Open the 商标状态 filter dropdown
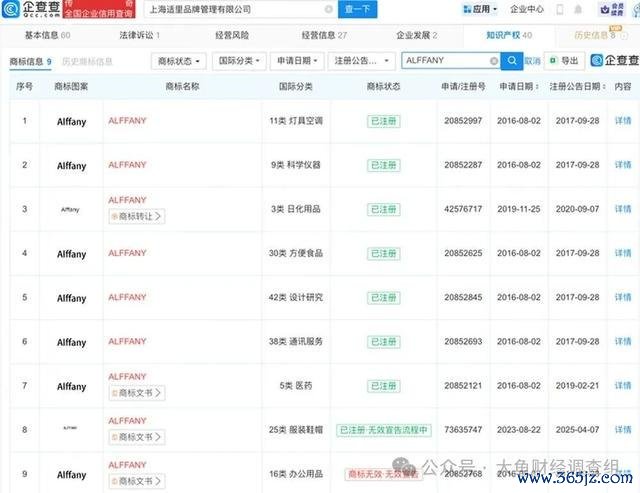Viewport: 640px width, 493px height. pyautogui.click(x=178, y=61)
